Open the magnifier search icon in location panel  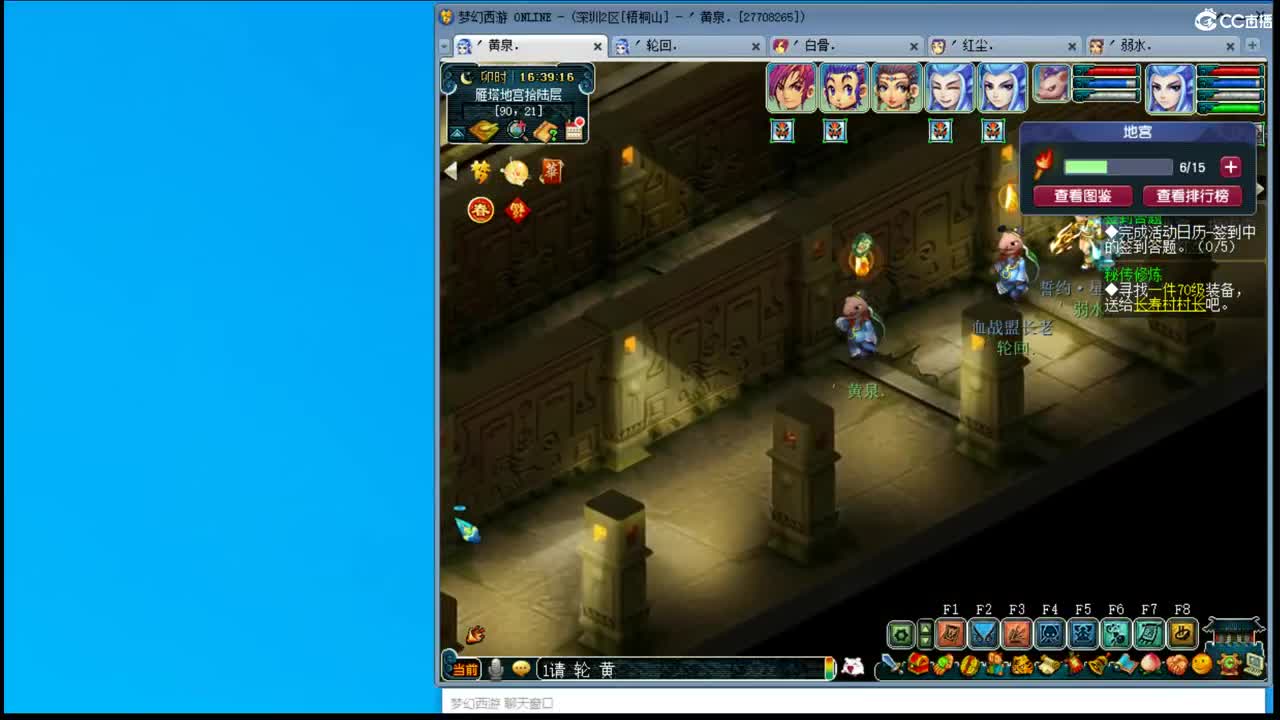click(516, 131)
